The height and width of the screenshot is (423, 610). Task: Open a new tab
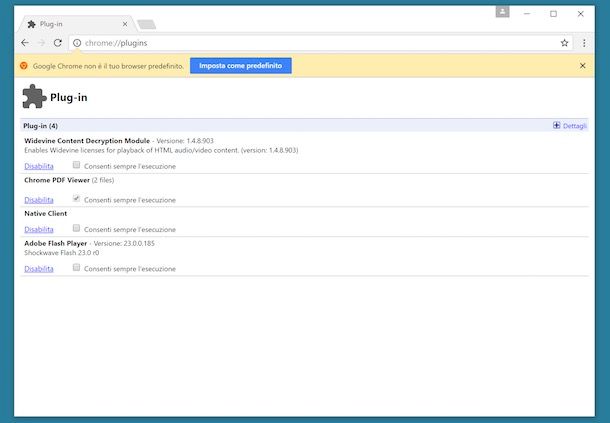point(146,24)
